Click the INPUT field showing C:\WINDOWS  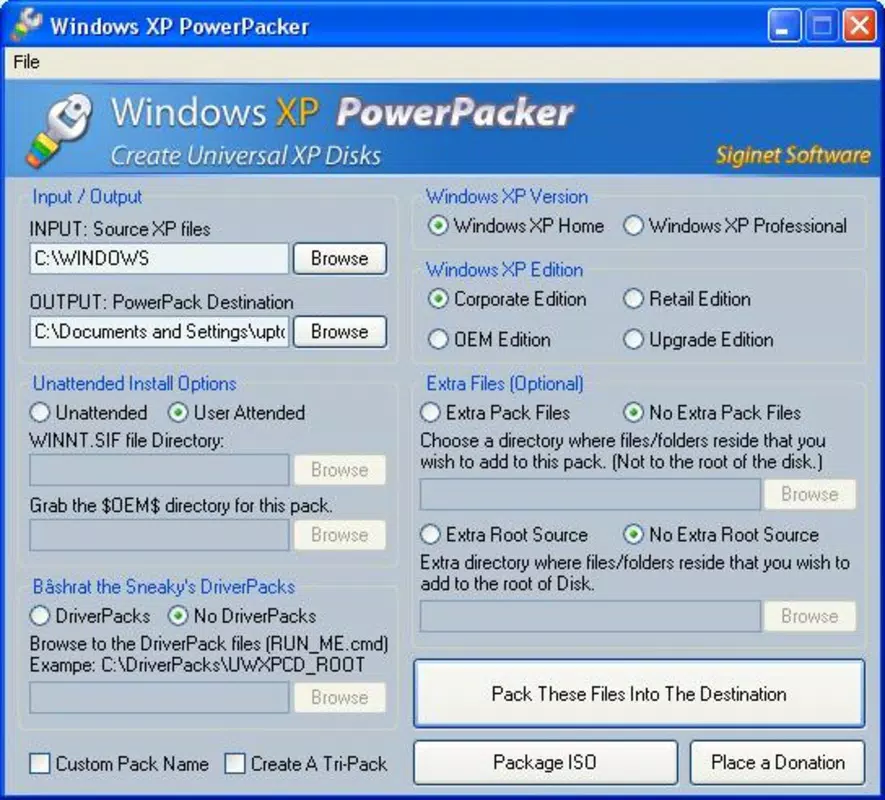159,259
